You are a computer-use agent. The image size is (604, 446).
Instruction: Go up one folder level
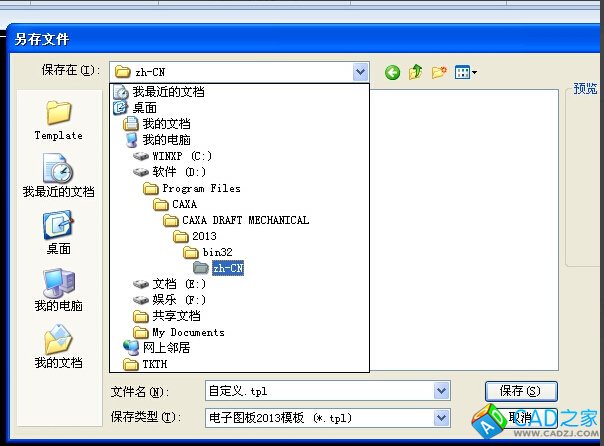pos(415,72)
